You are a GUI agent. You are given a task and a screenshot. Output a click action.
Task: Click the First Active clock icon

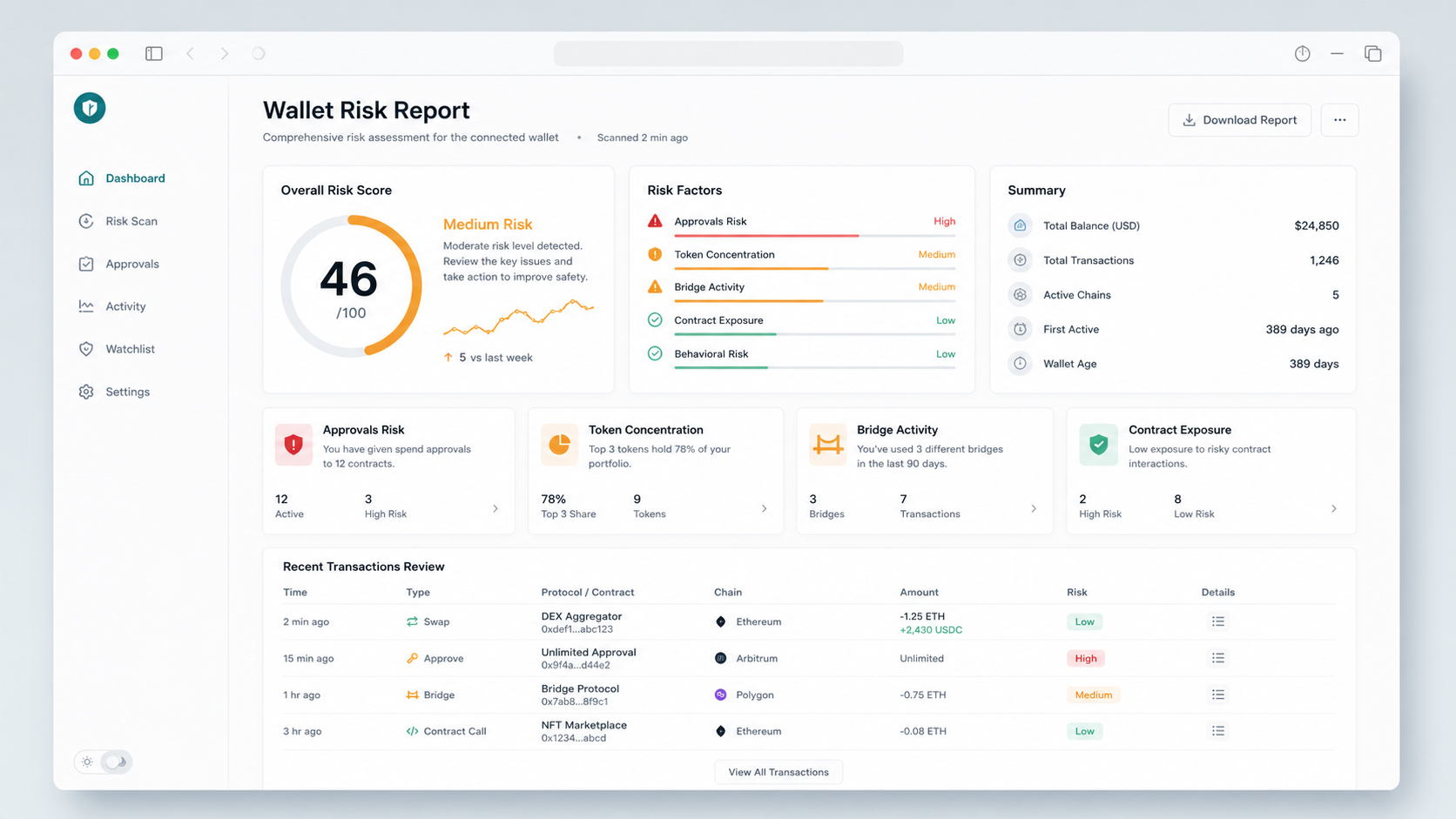coord(1020,329)
